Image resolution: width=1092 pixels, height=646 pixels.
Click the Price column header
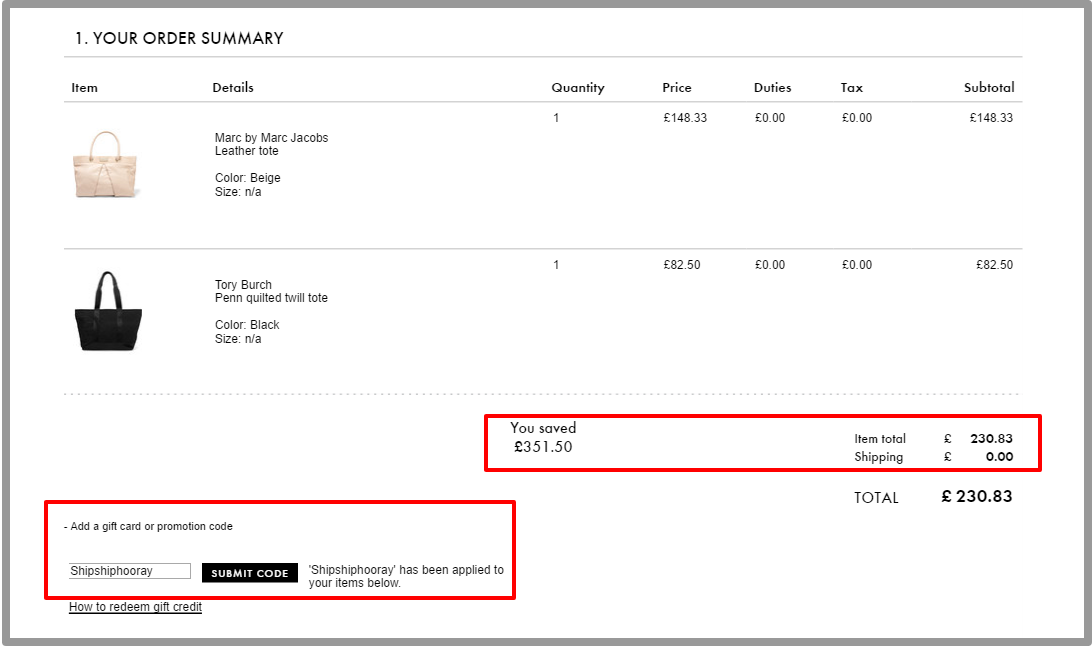pyautogui.click(x=677, y=88)
